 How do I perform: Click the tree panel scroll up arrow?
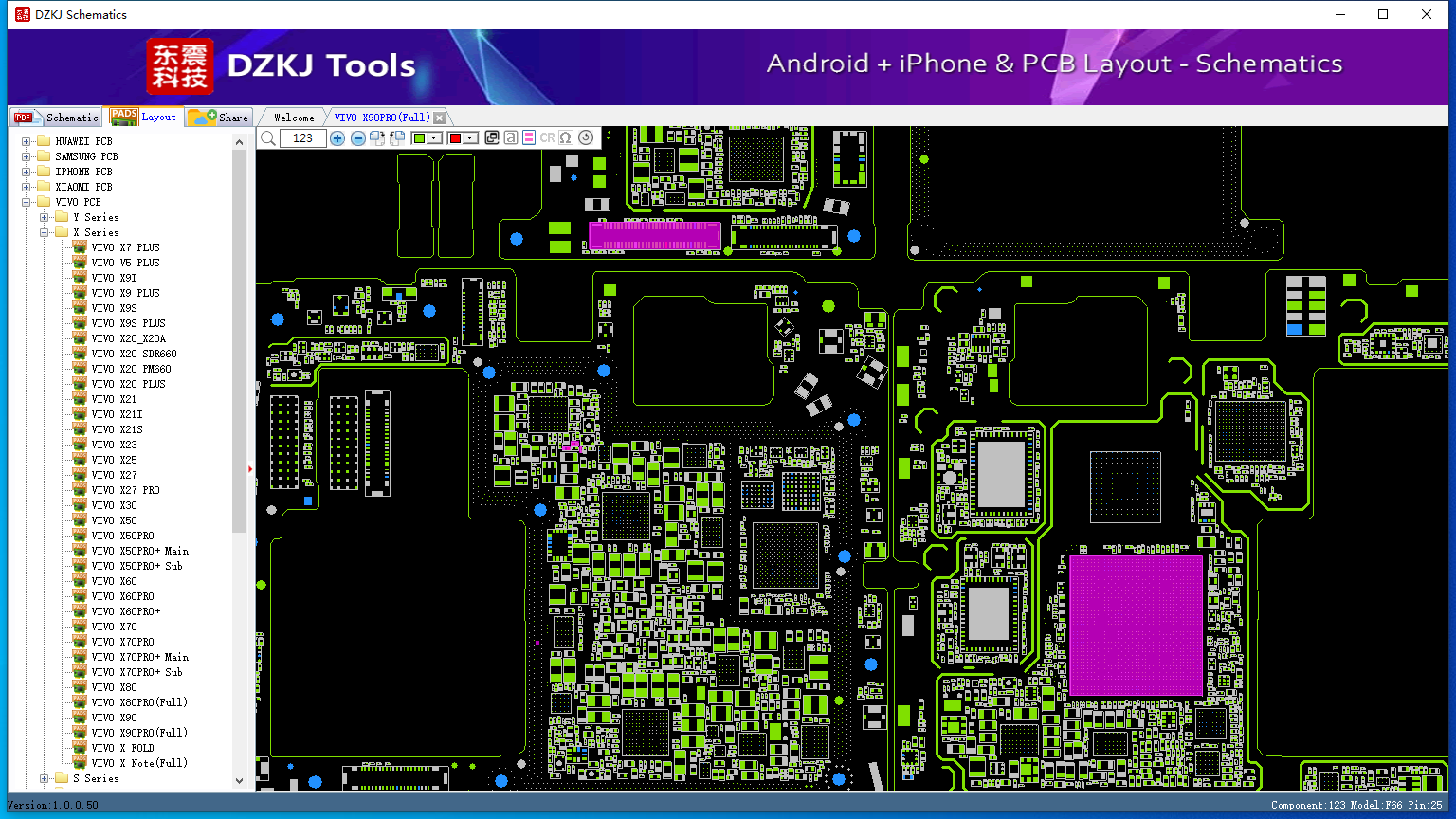pyautogui.click(x=239, y=142)
